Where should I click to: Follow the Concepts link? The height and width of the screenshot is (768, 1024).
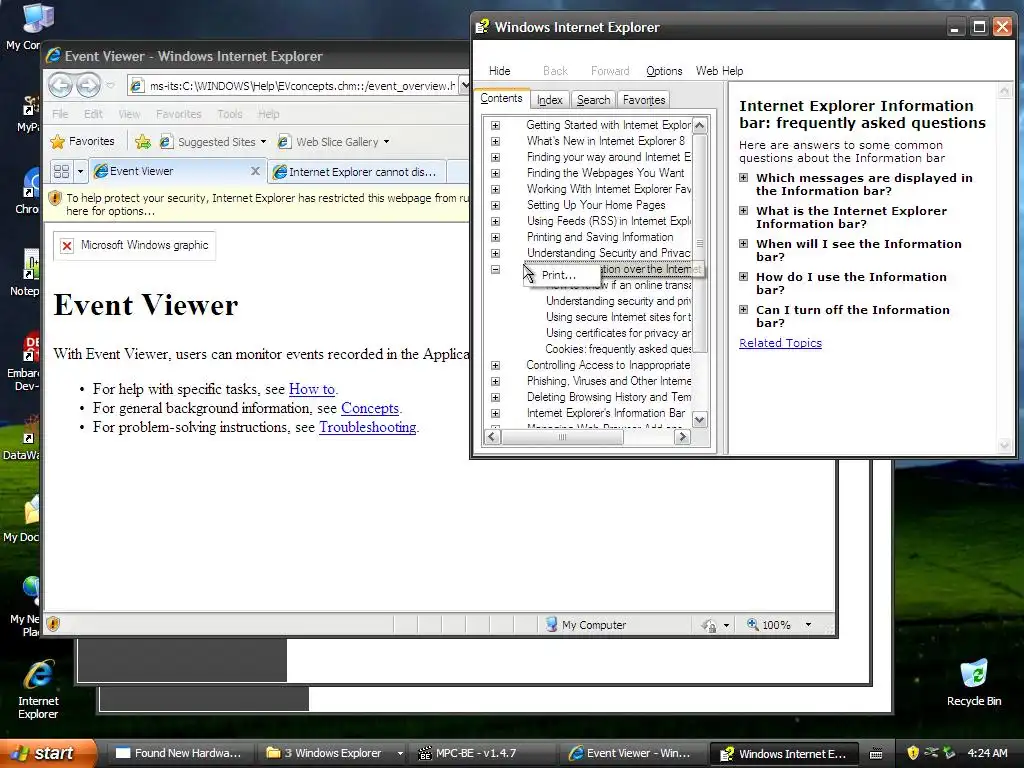(x=370, y=408)
